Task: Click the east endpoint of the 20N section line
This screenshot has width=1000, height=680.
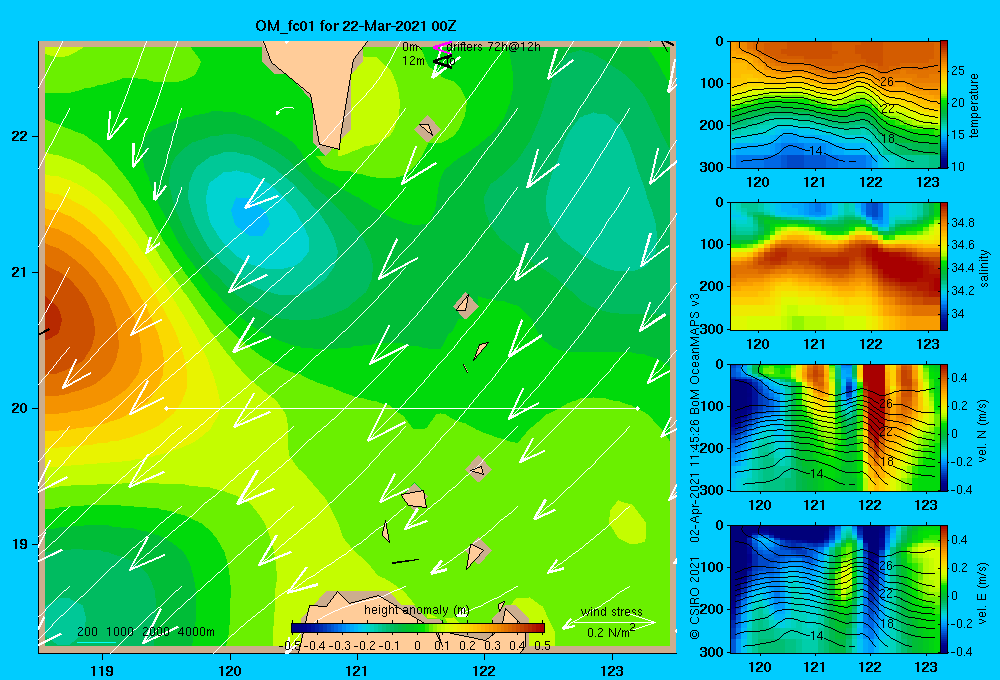Action: coord(637,408)
